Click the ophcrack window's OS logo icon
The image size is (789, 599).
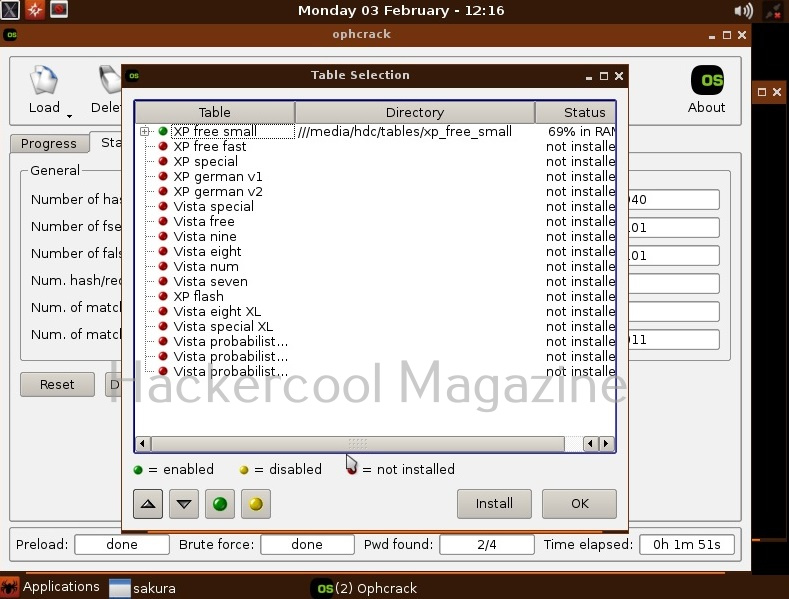click(x=11, y=35)
